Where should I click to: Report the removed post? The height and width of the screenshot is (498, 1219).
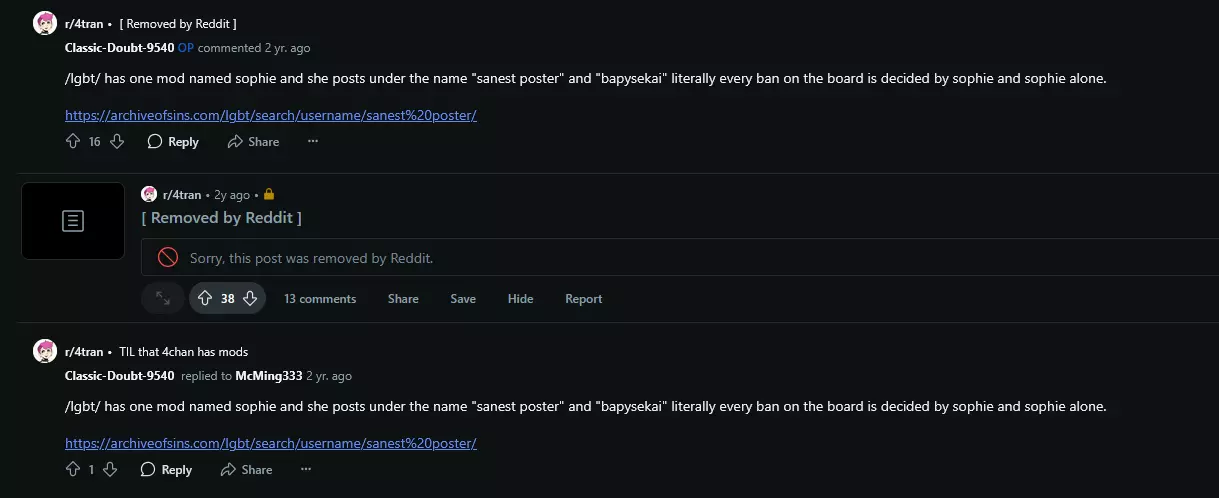click(x=584, y=299)
